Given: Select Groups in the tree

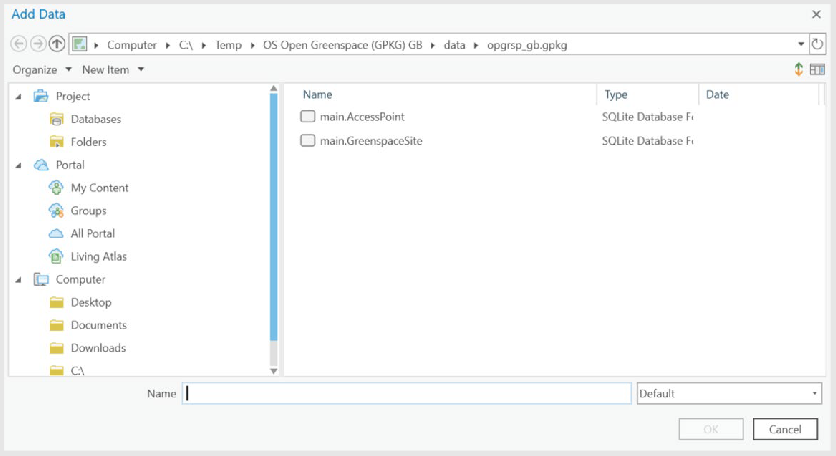Looking at the screenshot, I should point(89,211).
